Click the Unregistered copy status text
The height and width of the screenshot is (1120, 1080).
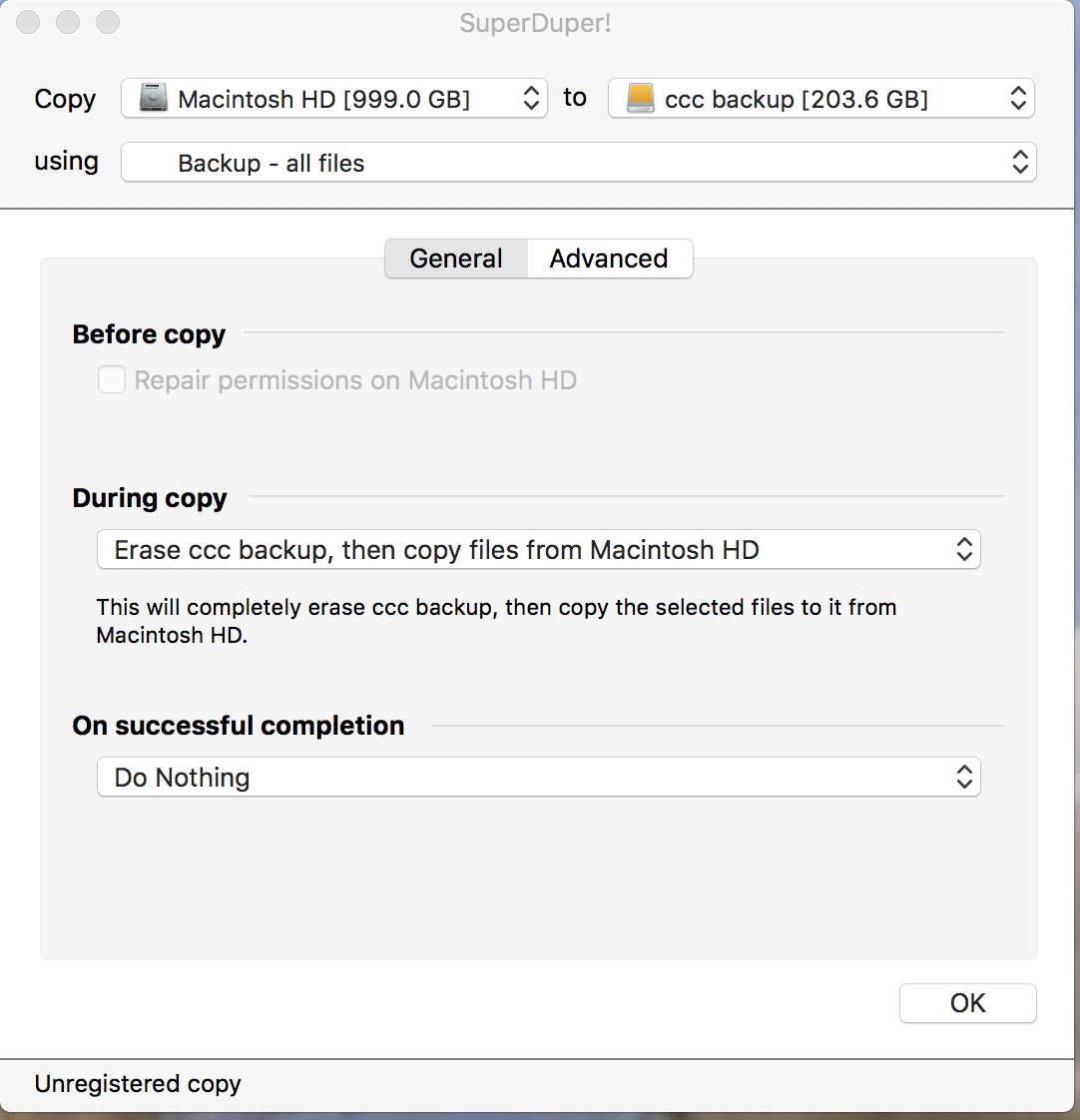point(138,1084)
